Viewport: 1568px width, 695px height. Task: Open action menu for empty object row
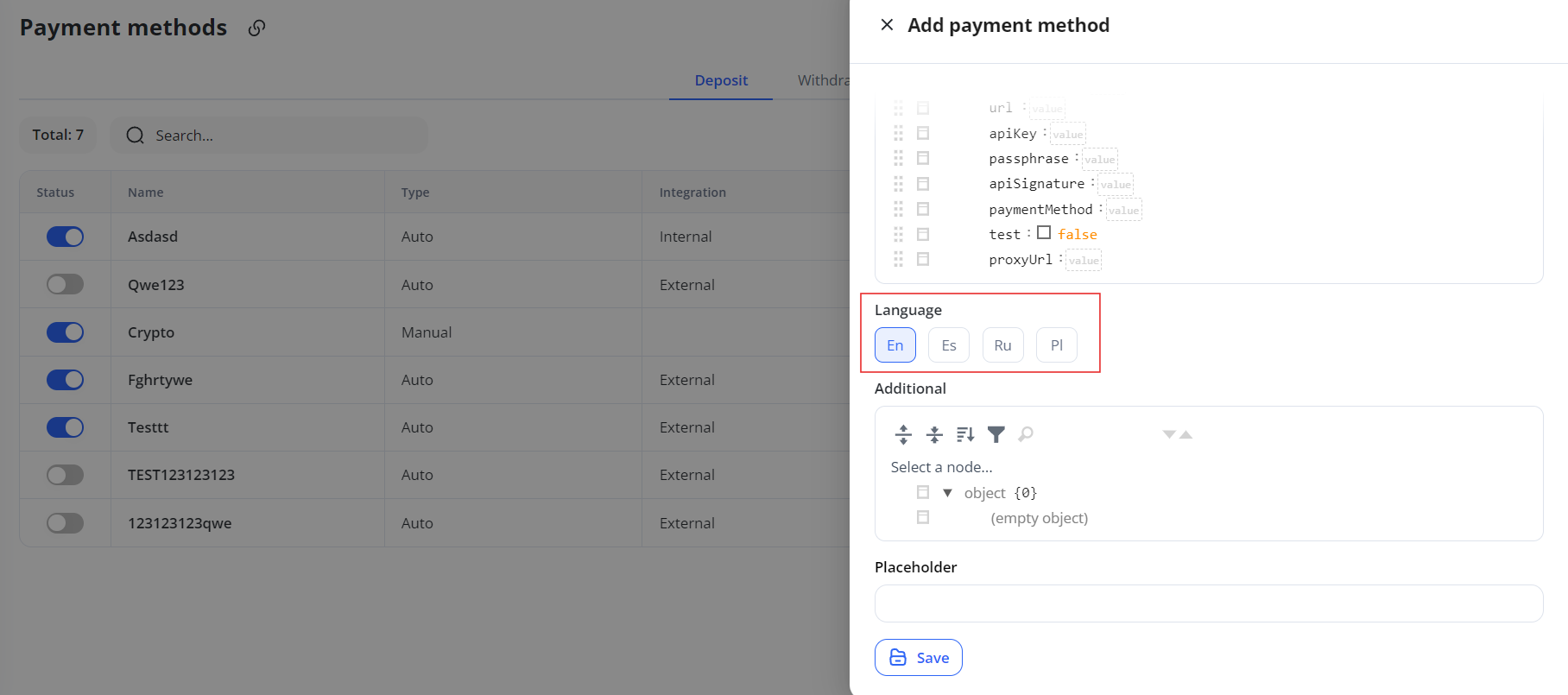tap(923, 517)
